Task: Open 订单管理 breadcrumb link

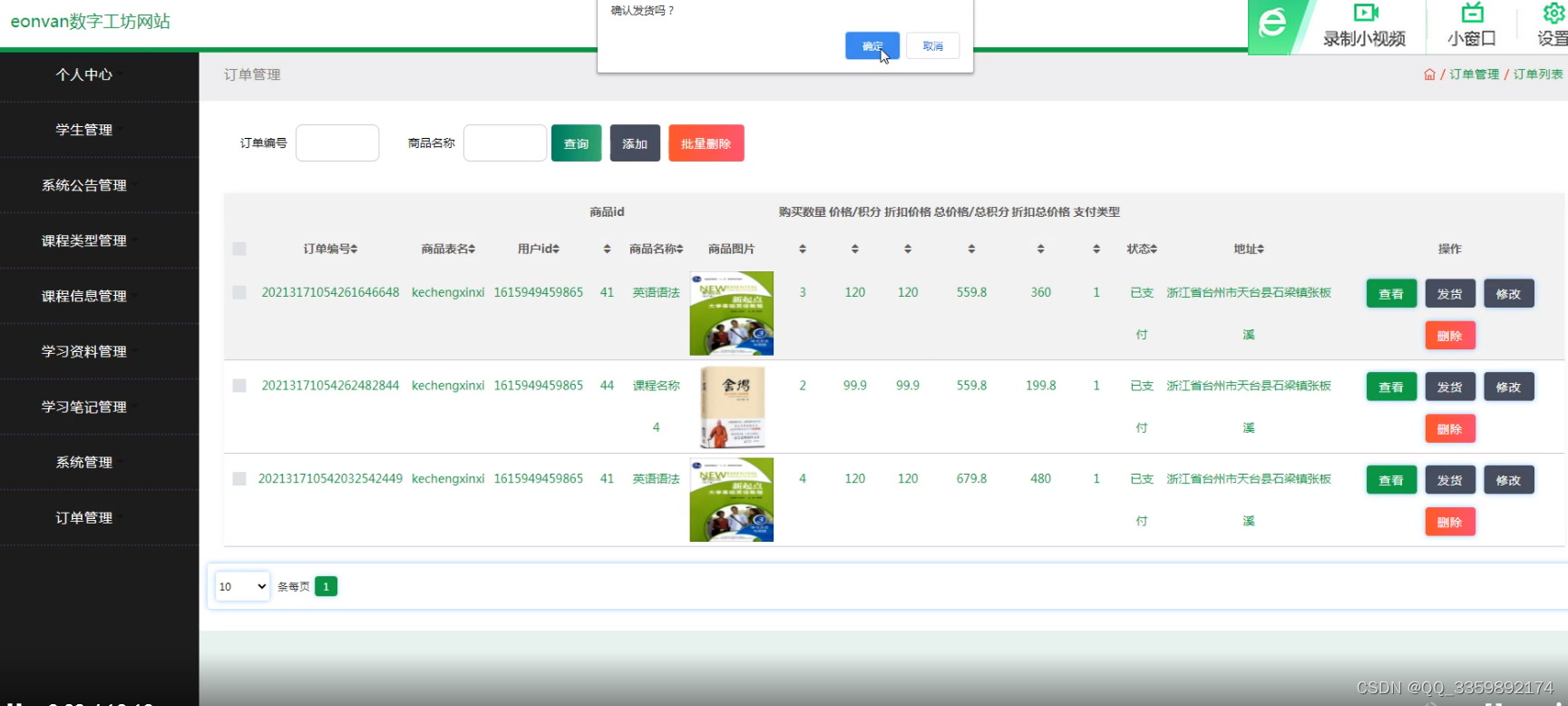Action: pyautogui.click(x=1474, y=74)
